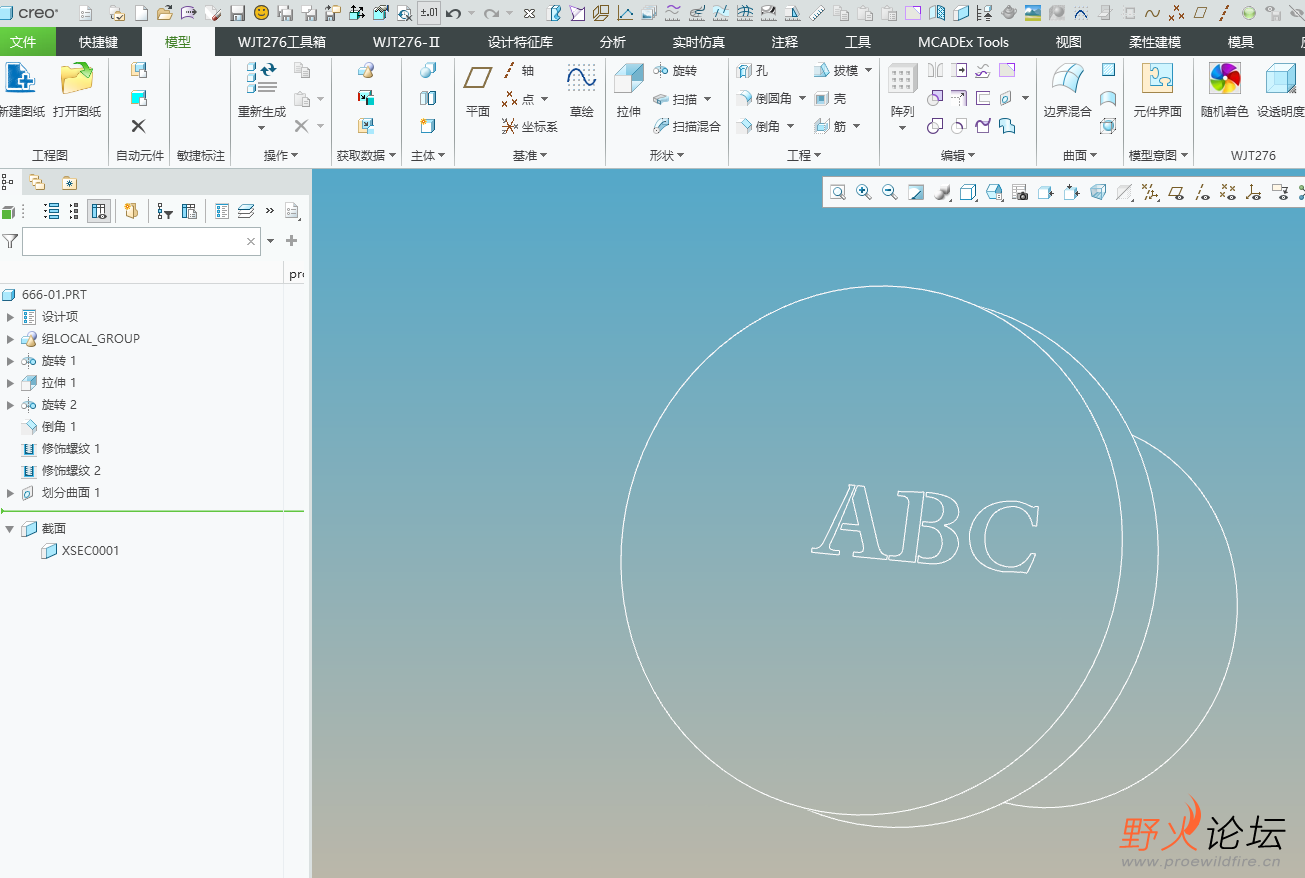
Task: Open the 新建图纸 new drawing tool
Action: (21, 90)
